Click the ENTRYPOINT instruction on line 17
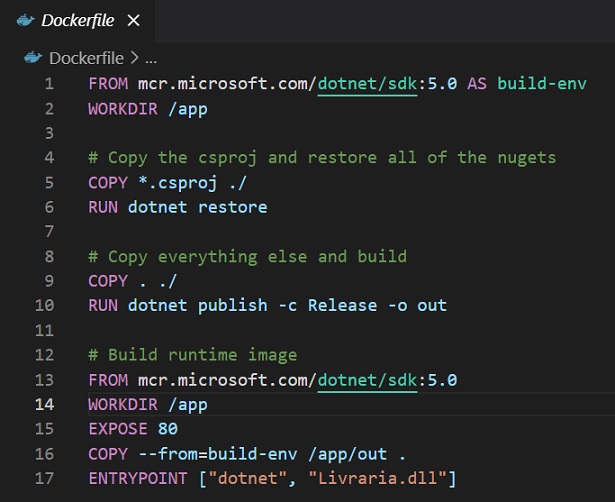This screenshot has height=502, width=615. [x=138, y=478]
